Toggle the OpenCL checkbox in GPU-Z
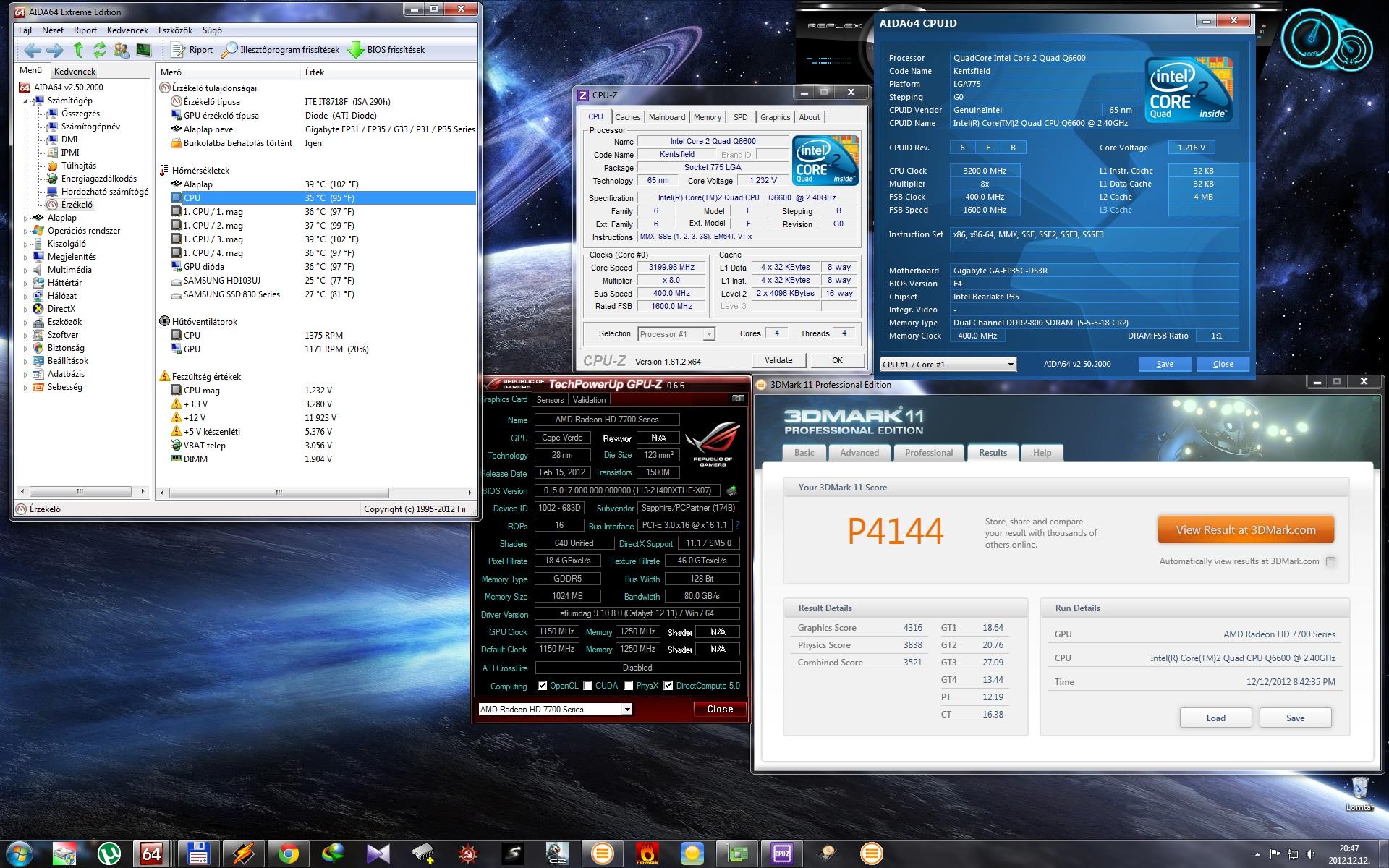1389x868 pixels. [x=542, y=686]
